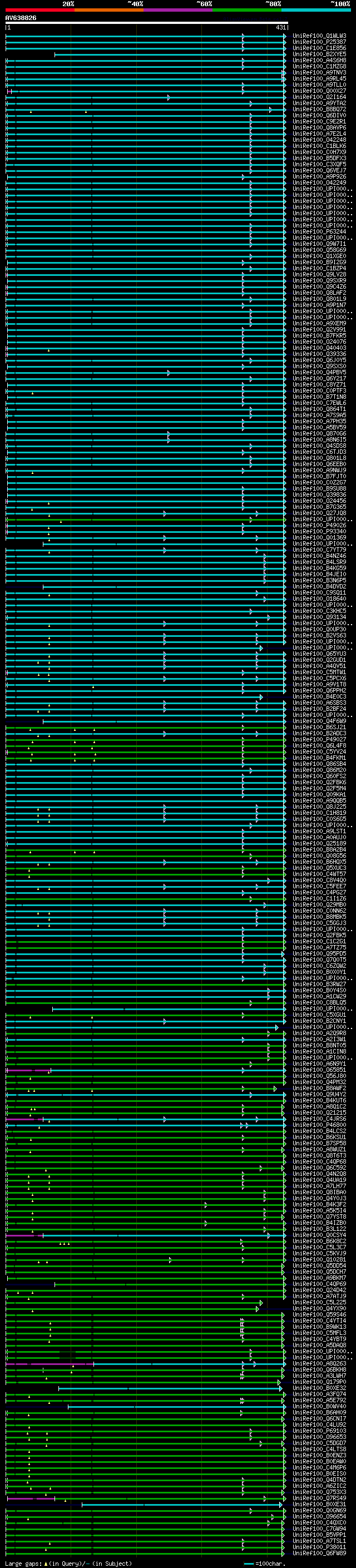
Task: Select hit label UniRef100_C8V4Q0
Action: tap(319, 880)
